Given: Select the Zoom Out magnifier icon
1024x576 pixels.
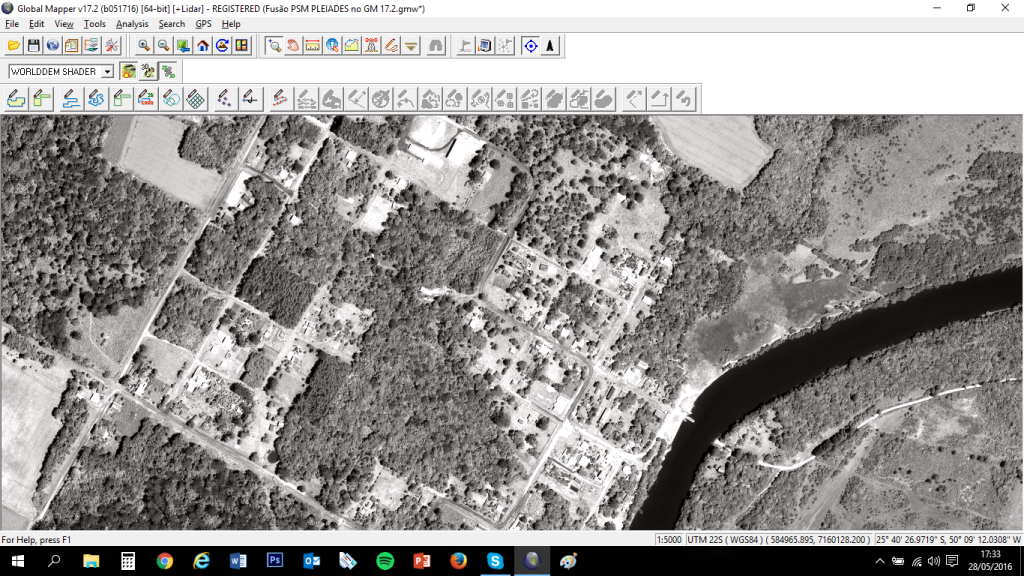Looking at the screenshot, I should point(163,45).
